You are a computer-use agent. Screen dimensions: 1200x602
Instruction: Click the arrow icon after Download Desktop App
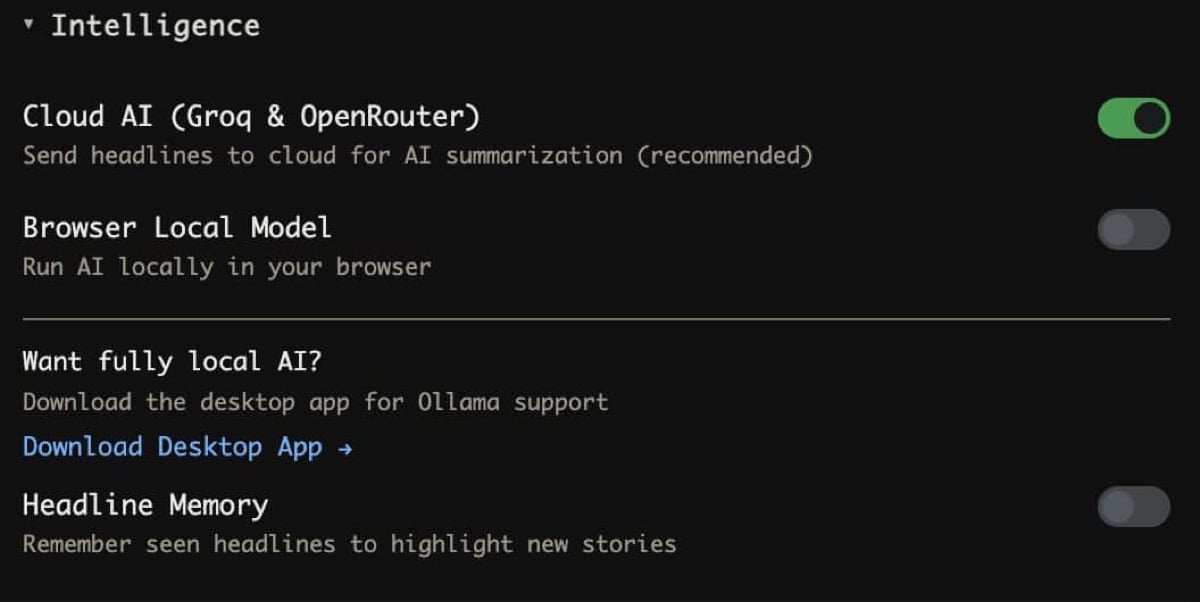(345, 449)
